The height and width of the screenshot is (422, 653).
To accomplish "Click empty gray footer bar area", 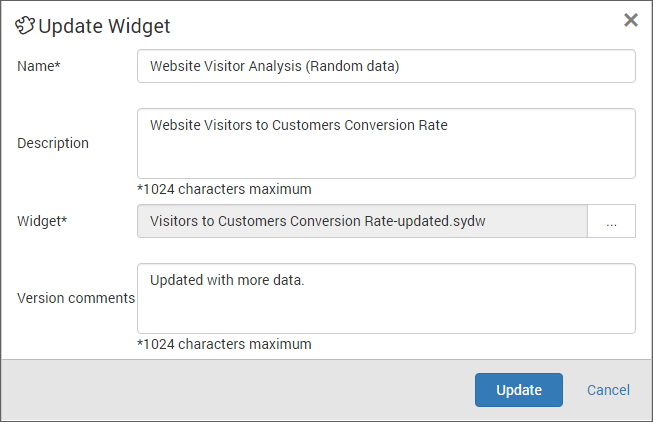I will [x=237, y=390].
